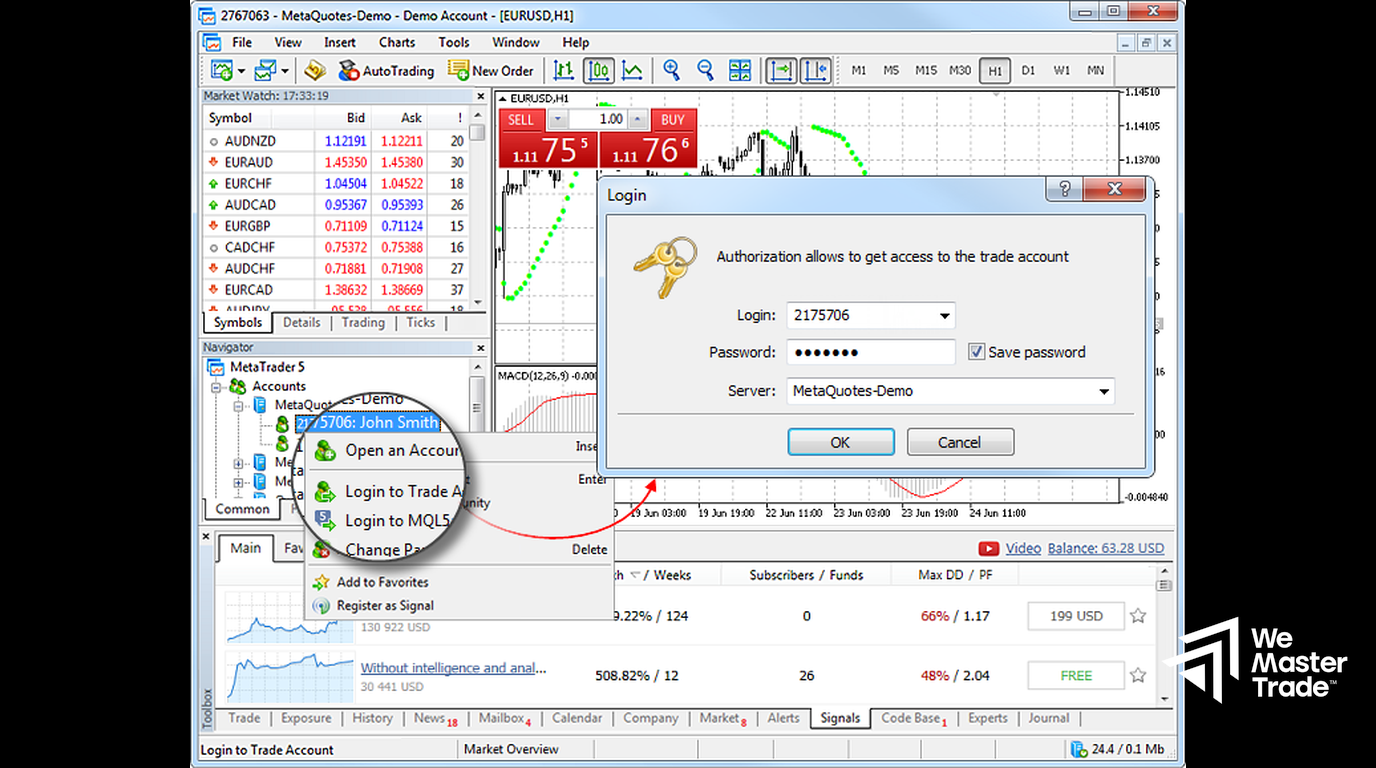Zoom out on the chart
1376x768 pixels.
click(x=706, y=71)
